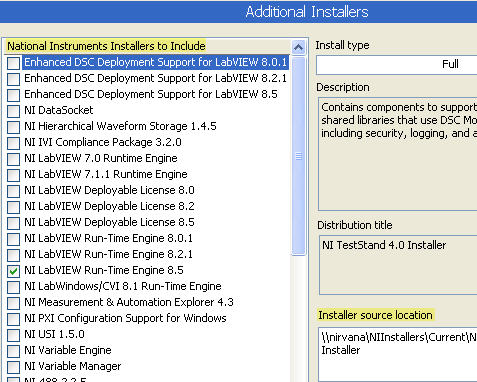Select 'NI LabVIEW Deployable License 8.2' text

pos(109,206)
